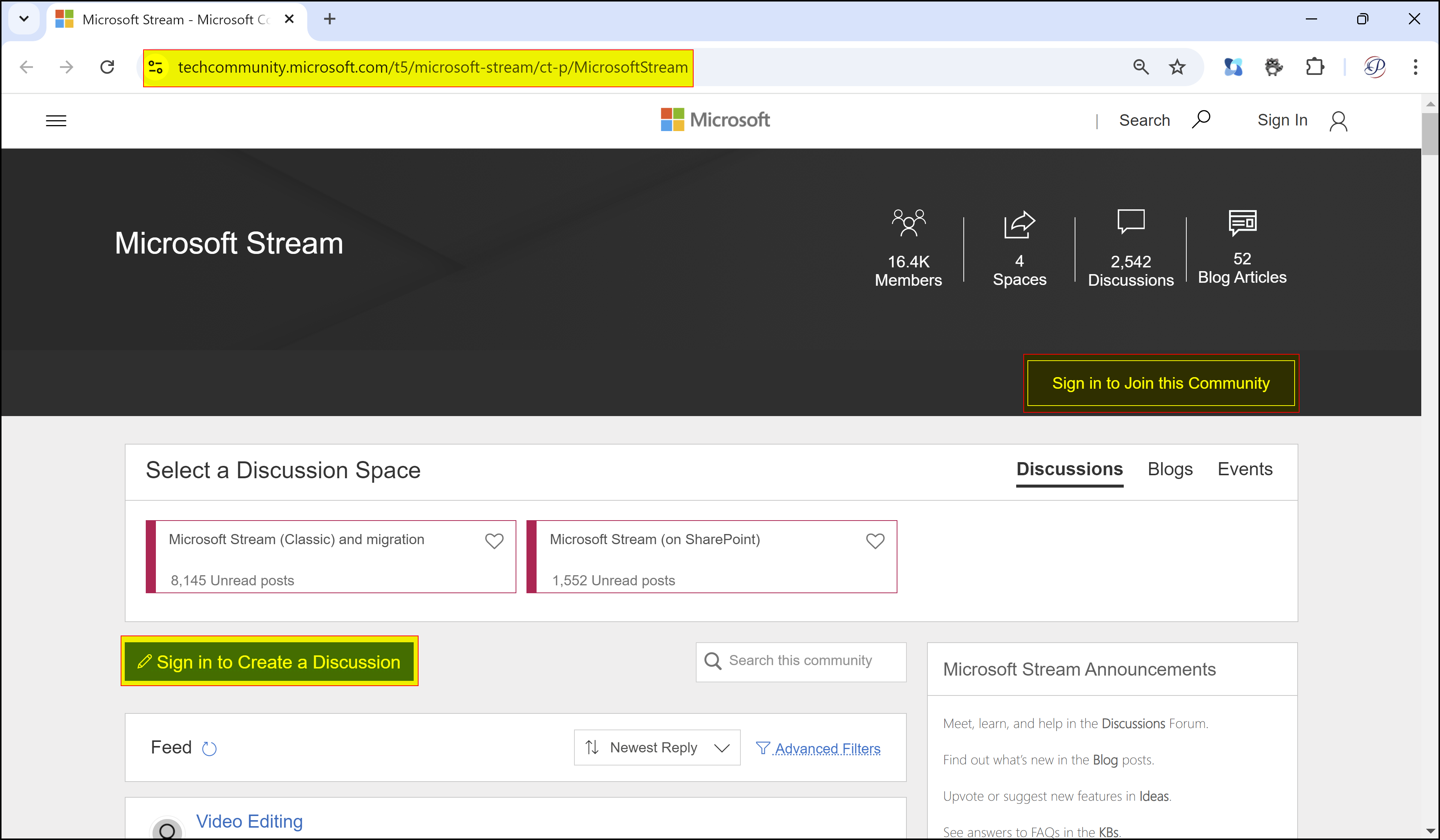Click the Microsoft logo
Image resolution: width=1440 pixels, height=840 pixels.
[715, 120]
